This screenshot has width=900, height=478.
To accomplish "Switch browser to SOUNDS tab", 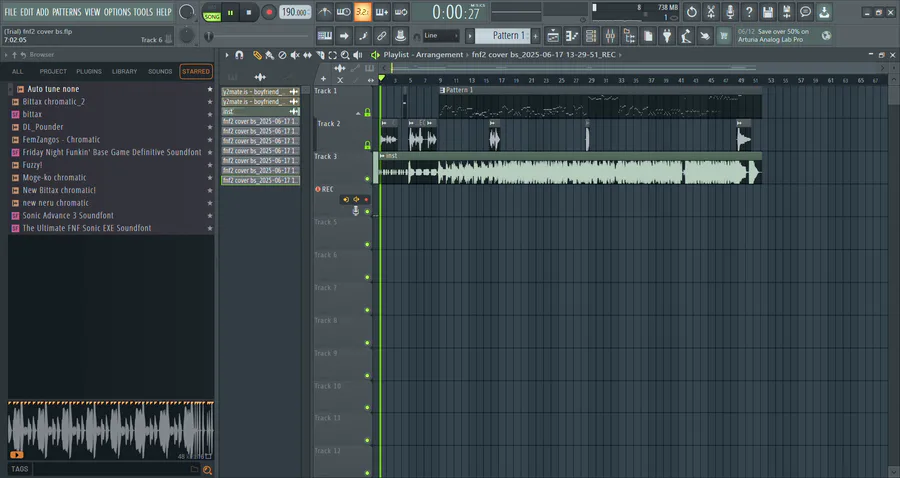I will [160, 72].
